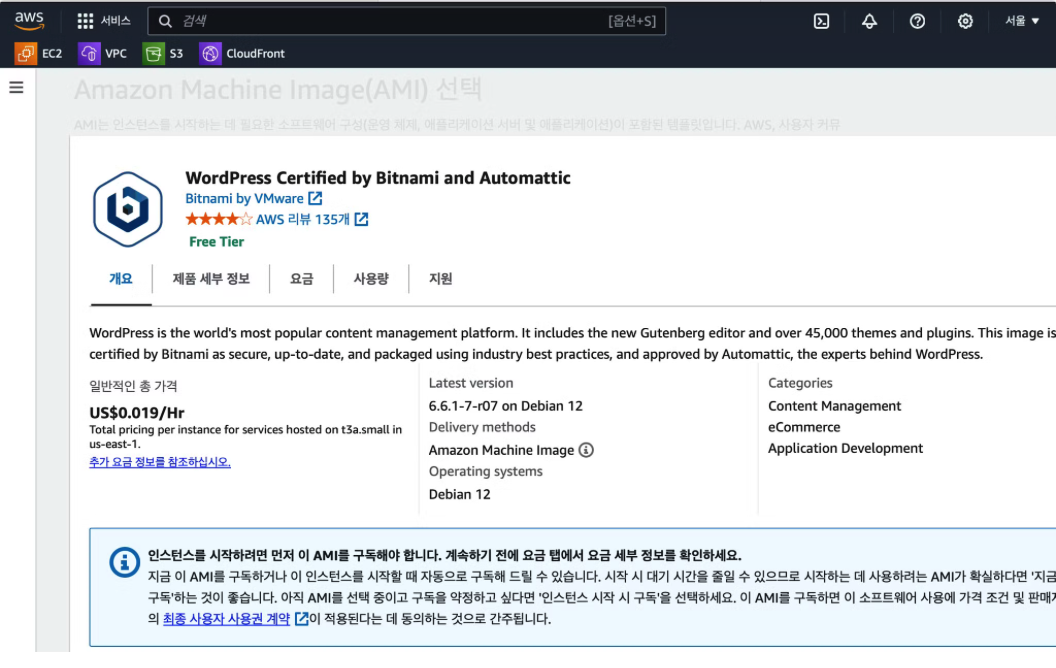This screenshot has width=1056, height=668.
Task: Click the 서비스 label in top bar
Action: click(115, 21)
